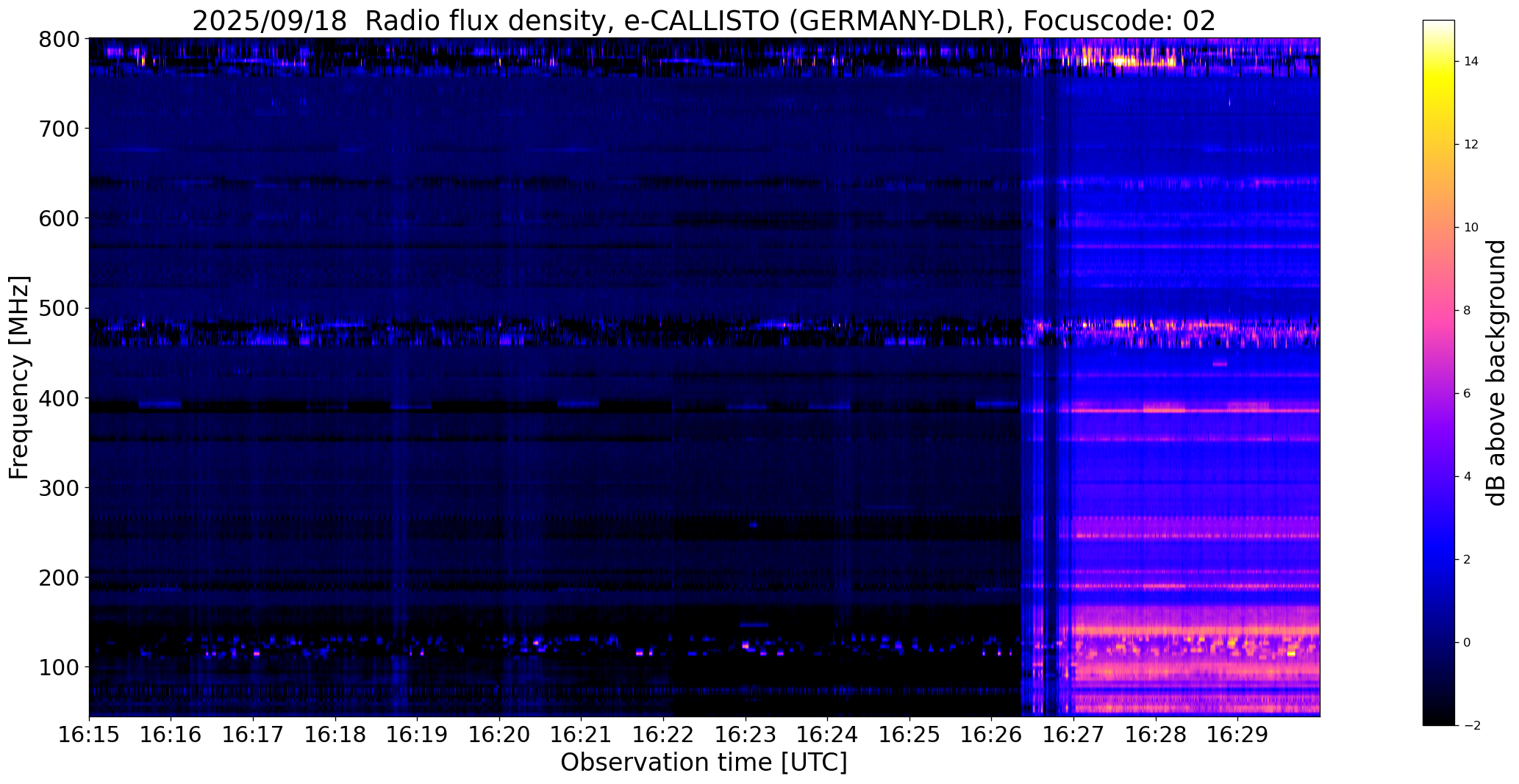Click the 800 frequency tick label
The height and width of the screenshot is (784, 1519).
[x=58, y=39]
